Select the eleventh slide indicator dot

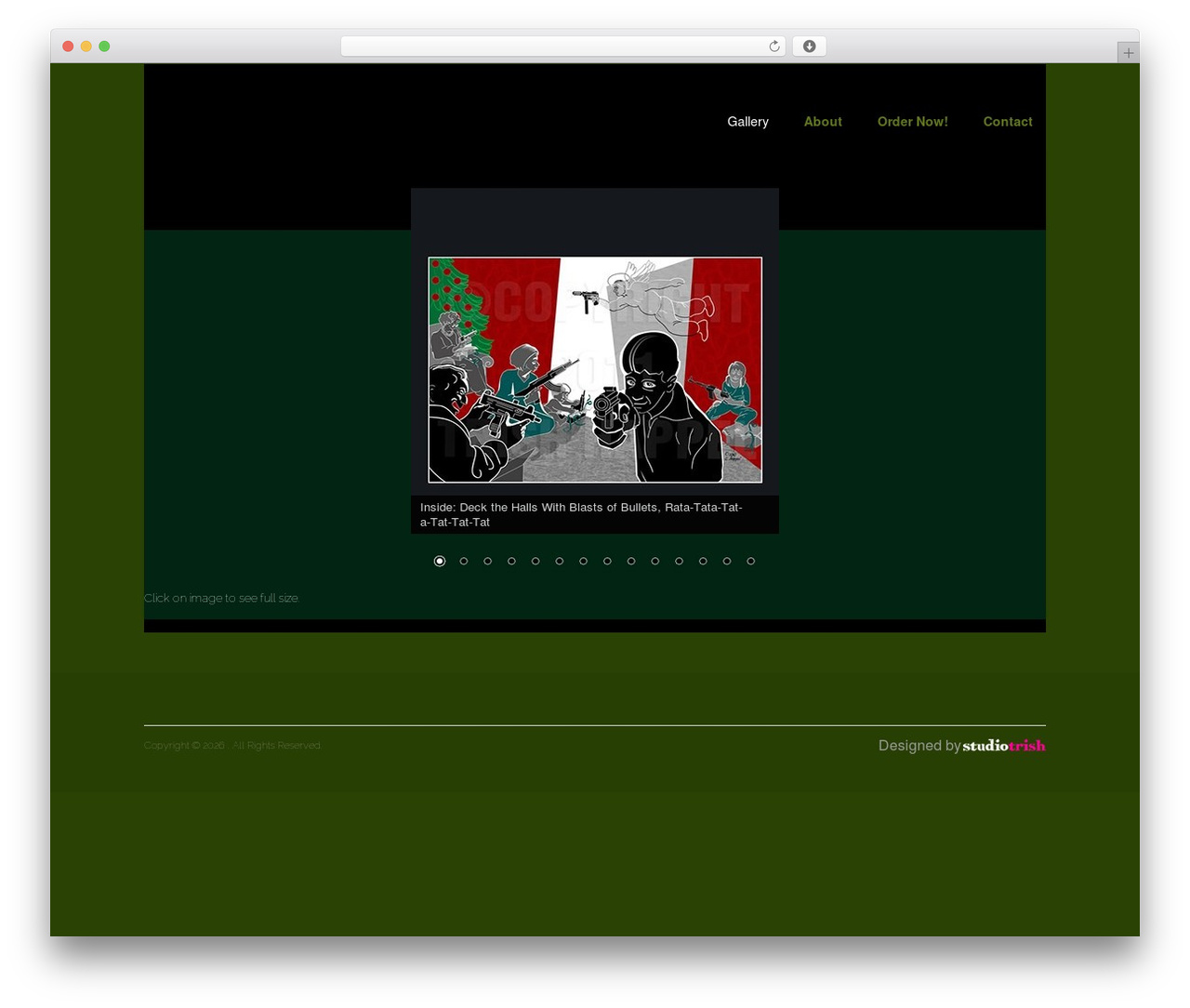tap(680, 561)
